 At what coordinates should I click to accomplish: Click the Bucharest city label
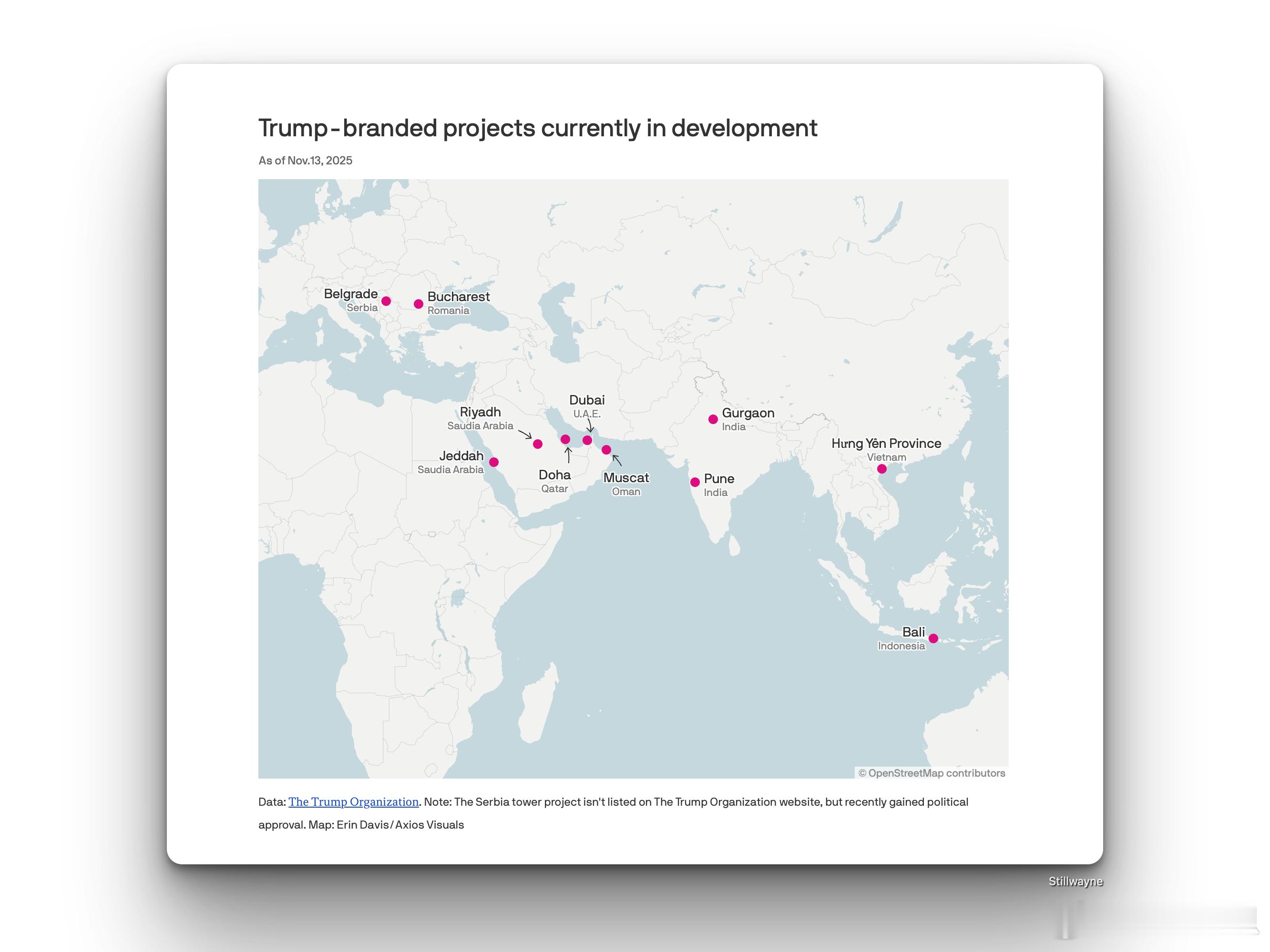[458, 297]
